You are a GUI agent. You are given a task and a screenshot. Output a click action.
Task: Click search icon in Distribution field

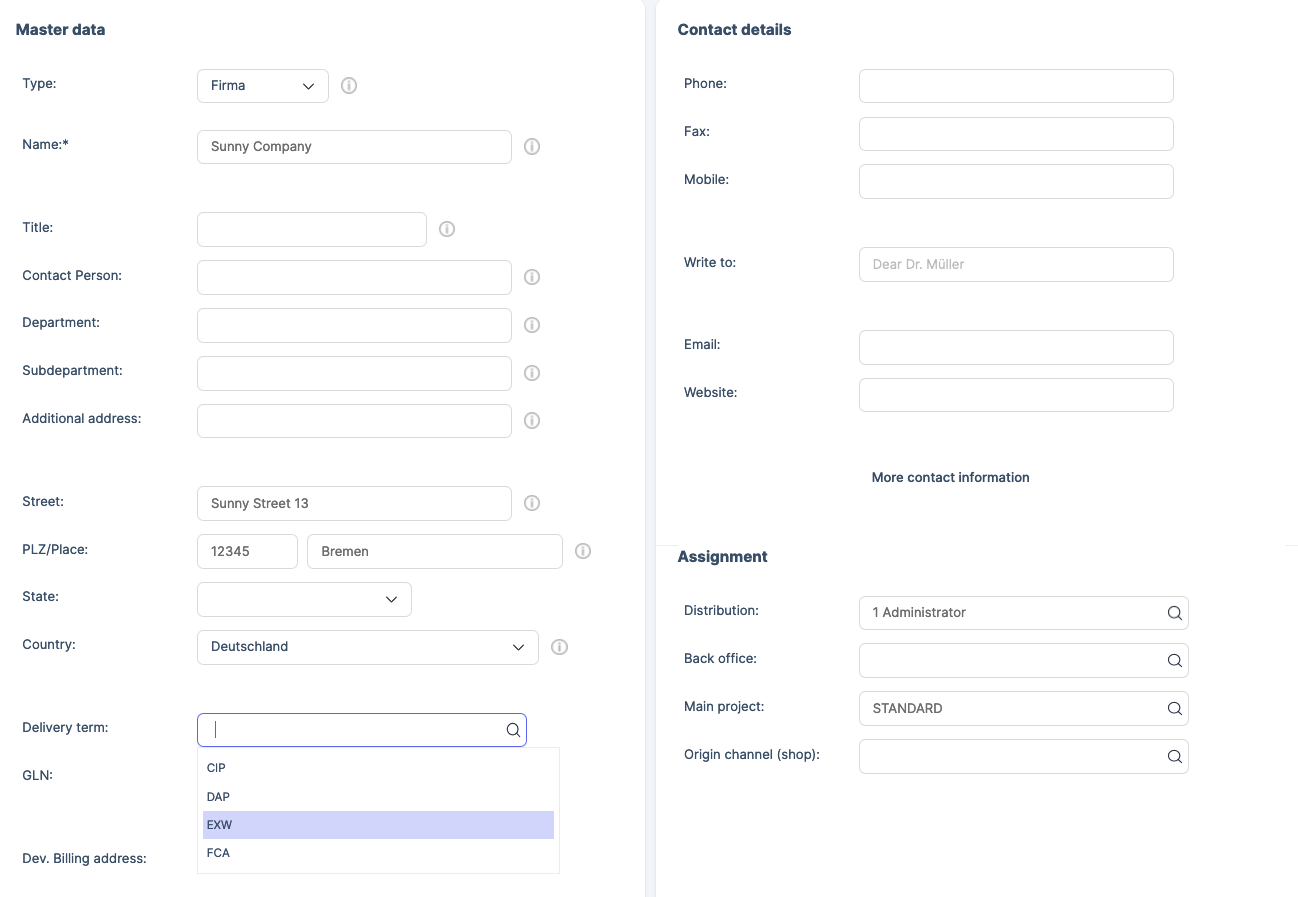coord(1175,613)
